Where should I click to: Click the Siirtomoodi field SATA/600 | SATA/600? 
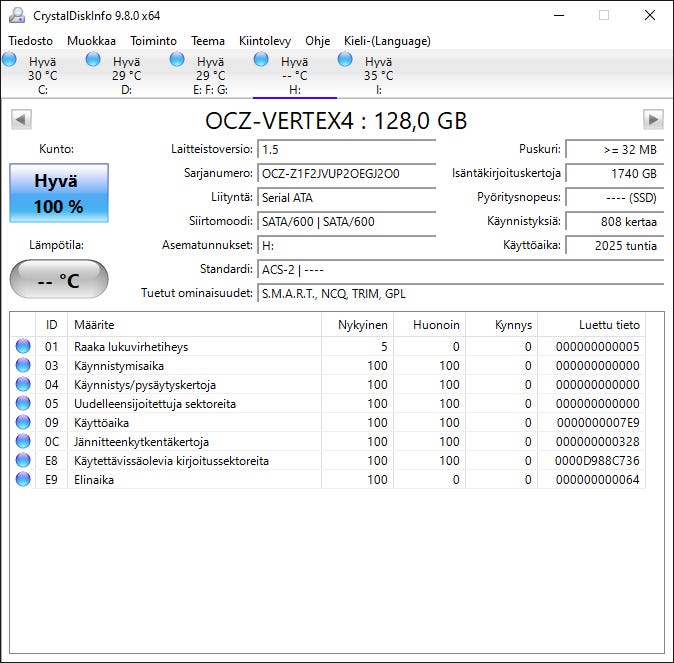[346, 221]
